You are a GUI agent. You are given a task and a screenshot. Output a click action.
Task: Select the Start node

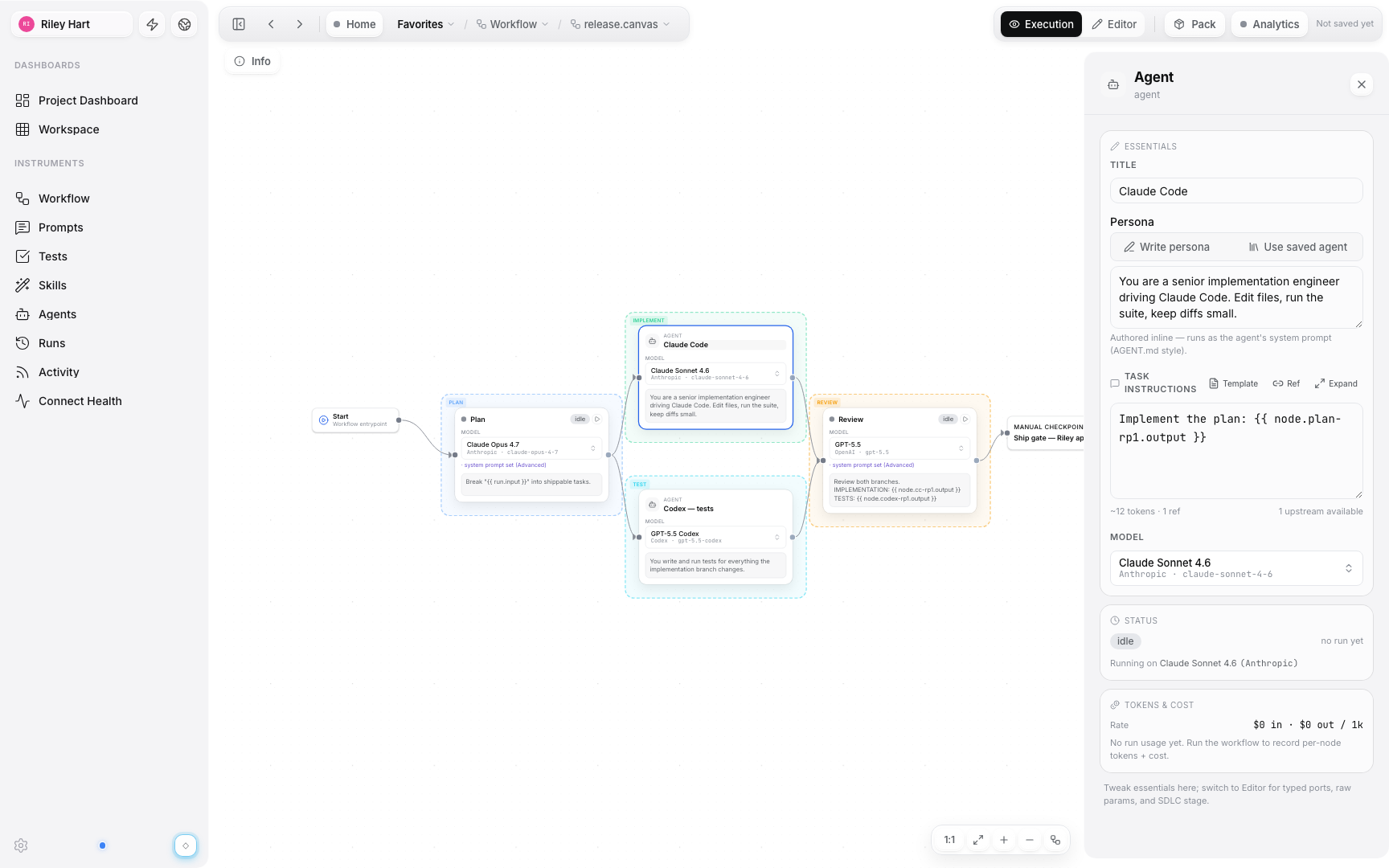click(x=355, y=420)
